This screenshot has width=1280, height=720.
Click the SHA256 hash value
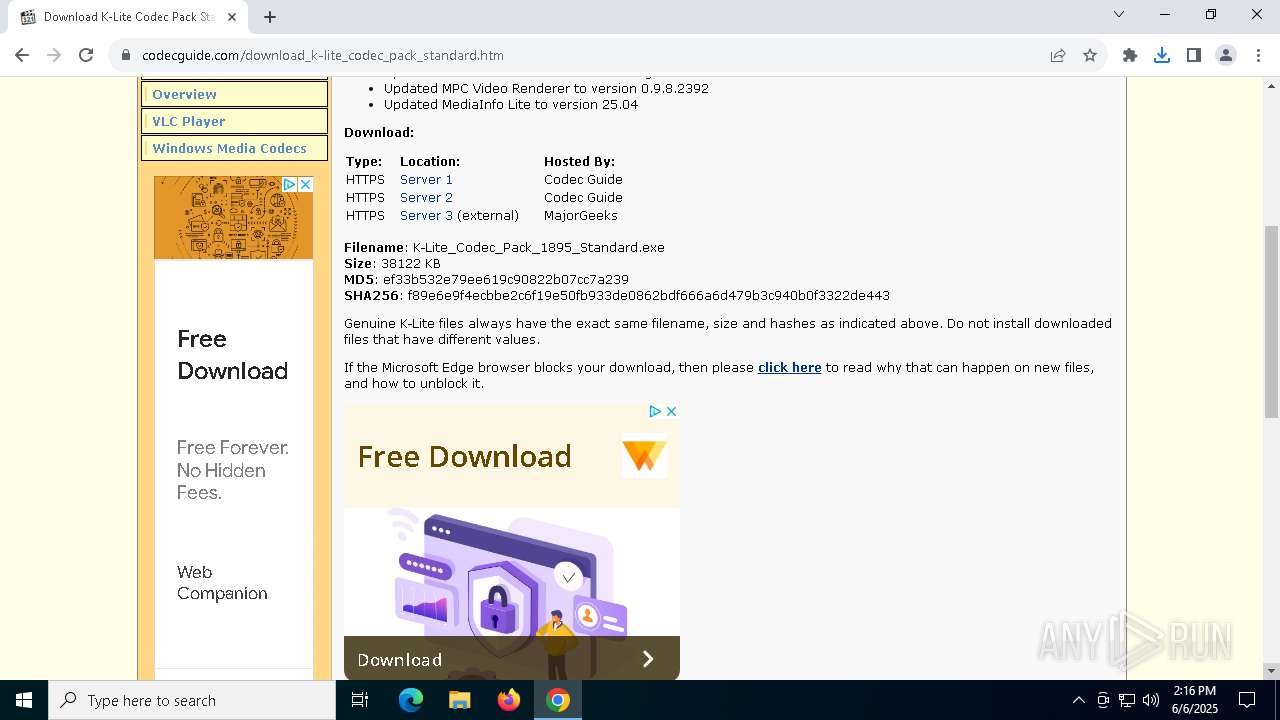pos(648,295)
